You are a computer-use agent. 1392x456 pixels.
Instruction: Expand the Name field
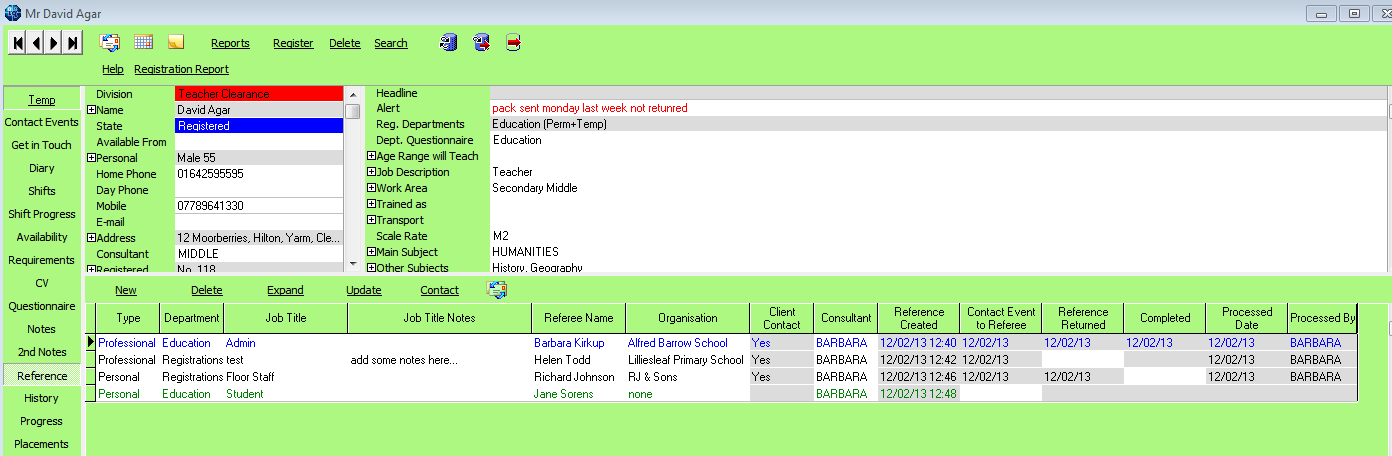pyautogui.click(x=91, y=110)
